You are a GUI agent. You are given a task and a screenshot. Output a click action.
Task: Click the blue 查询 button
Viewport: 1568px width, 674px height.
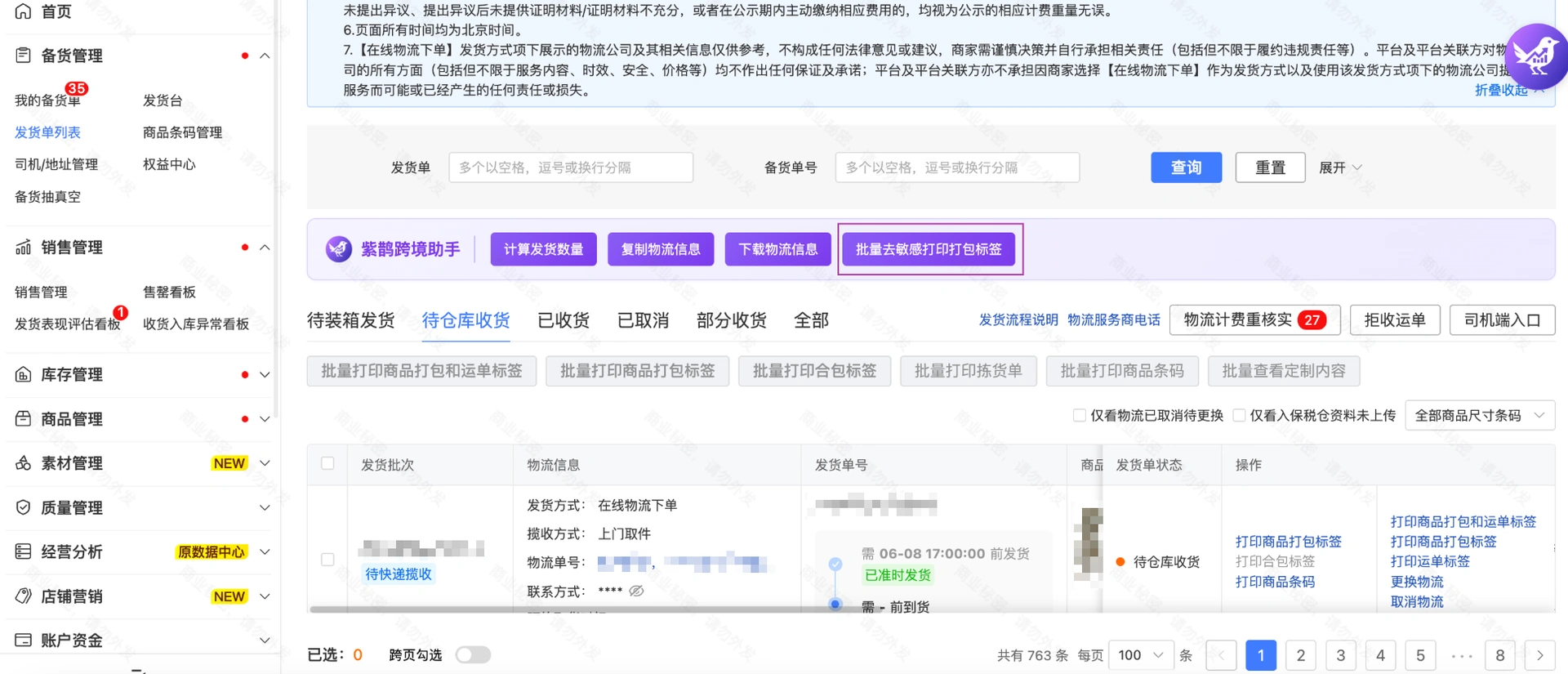pos(1186,167)
